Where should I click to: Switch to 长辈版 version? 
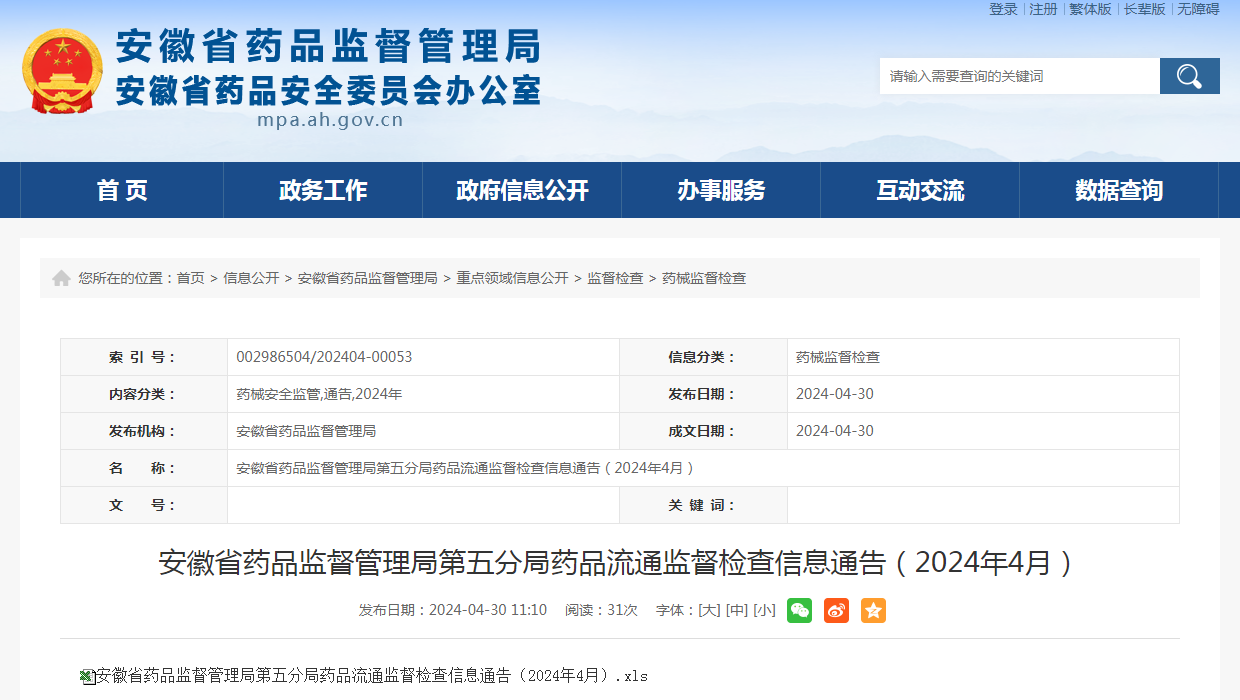tap(1144, 9)
